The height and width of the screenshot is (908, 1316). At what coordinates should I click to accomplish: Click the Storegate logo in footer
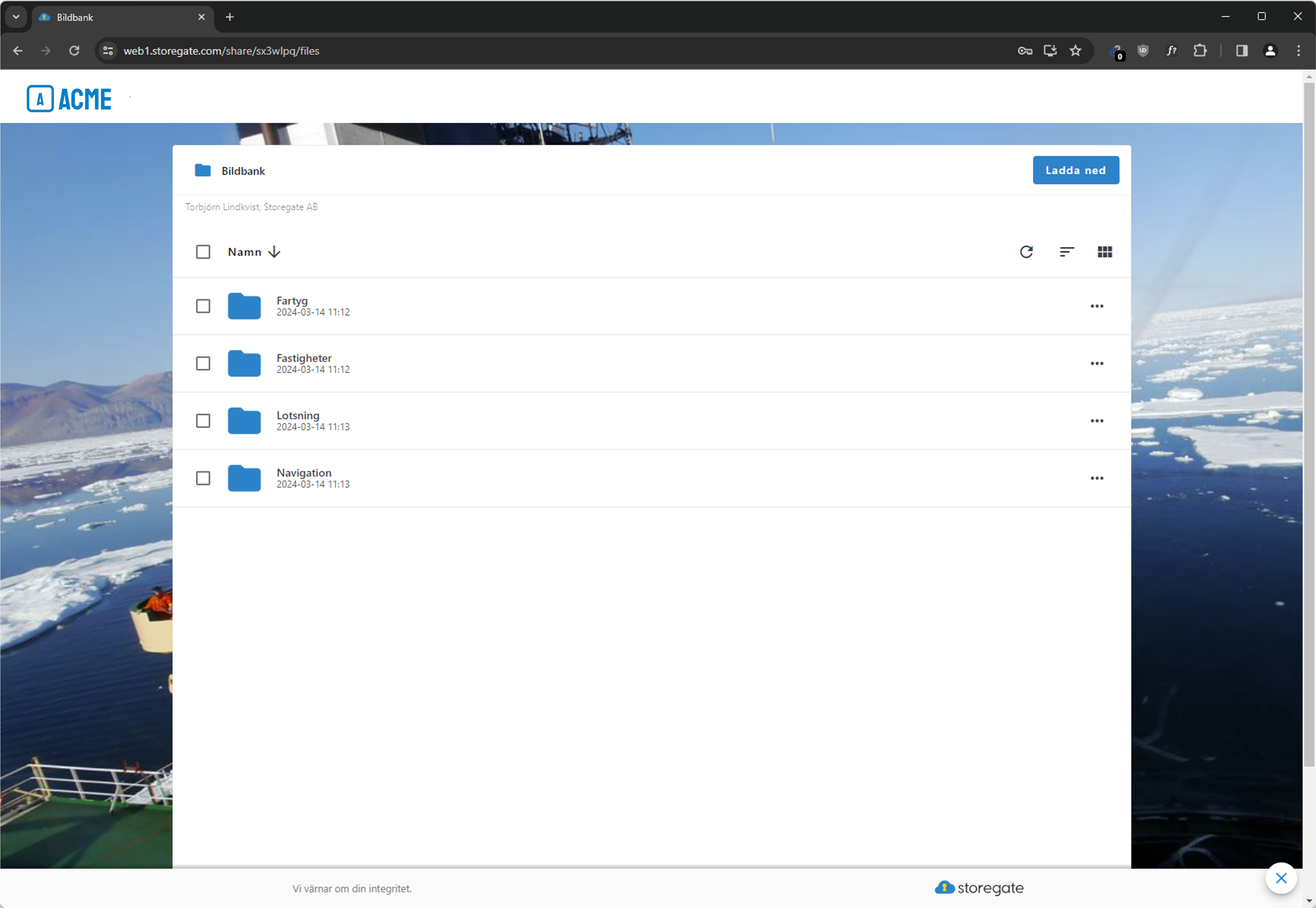pyautogui.click(x=979, y=887)
